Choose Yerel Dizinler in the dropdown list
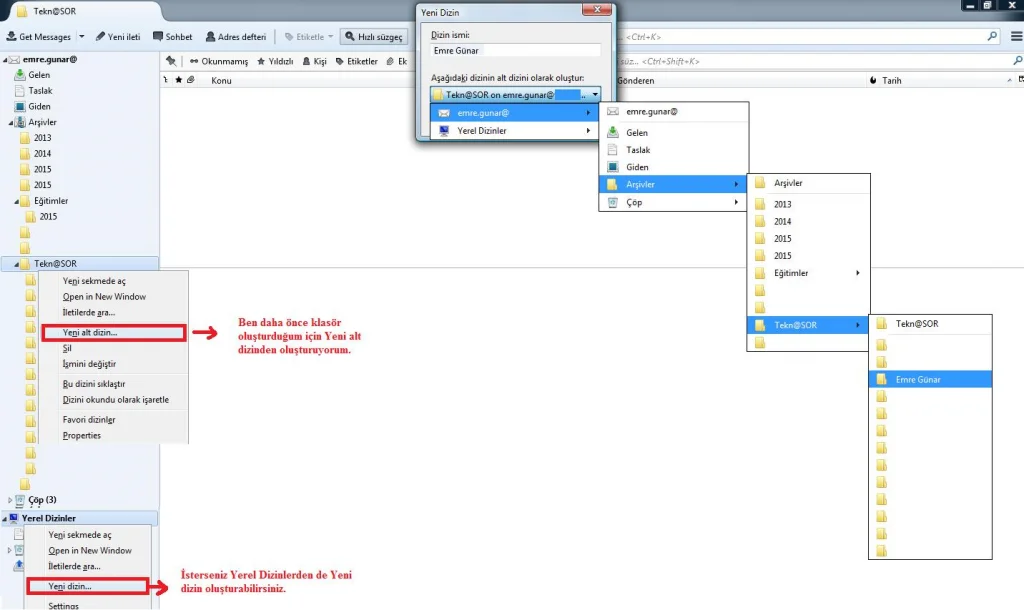This screenshot has height=610, width=1024. coord(482,131)
